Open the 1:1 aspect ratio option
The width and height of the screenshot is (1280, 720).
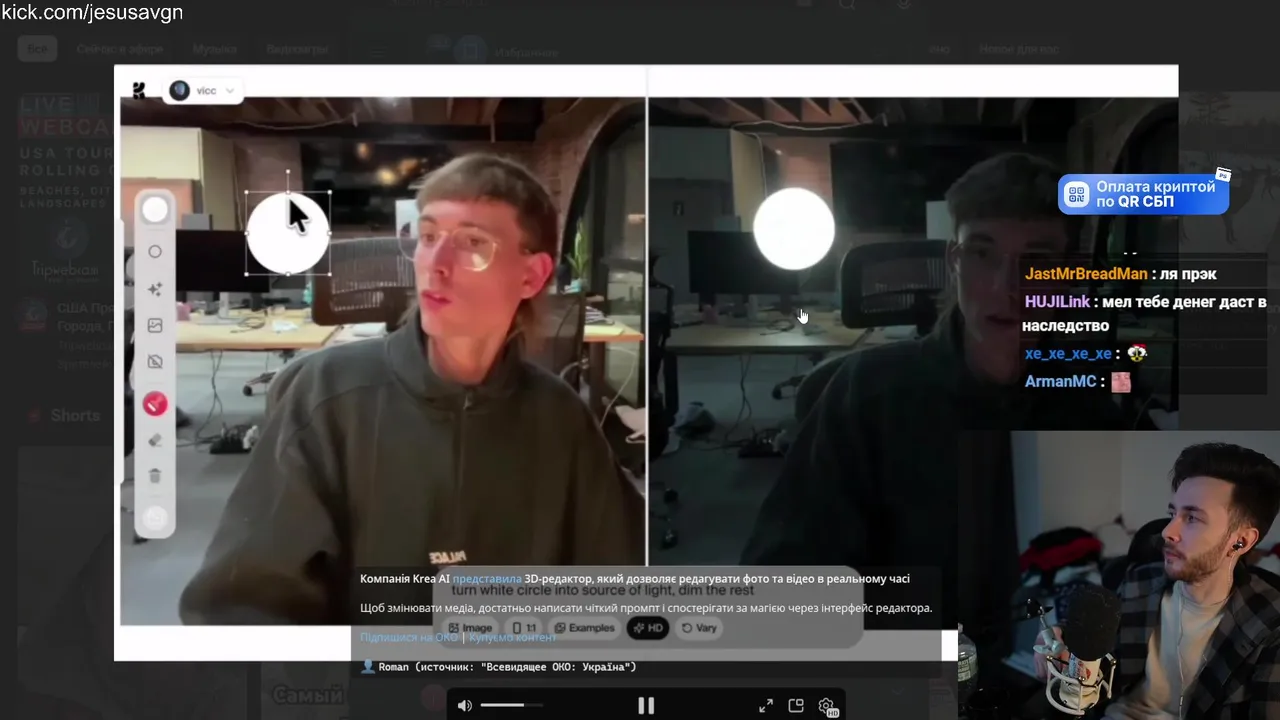(x=525, y=628)
